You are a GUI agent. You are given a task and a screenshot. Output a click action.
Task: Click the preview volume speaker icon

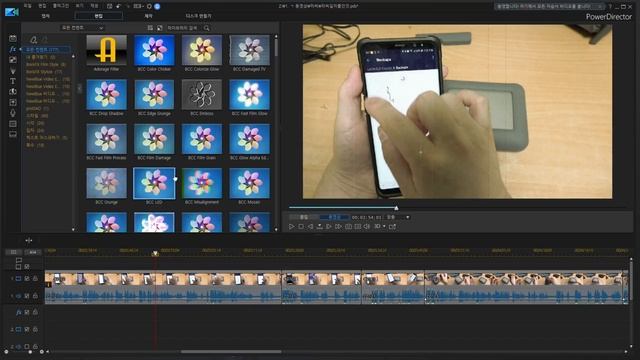coord(367,226)
